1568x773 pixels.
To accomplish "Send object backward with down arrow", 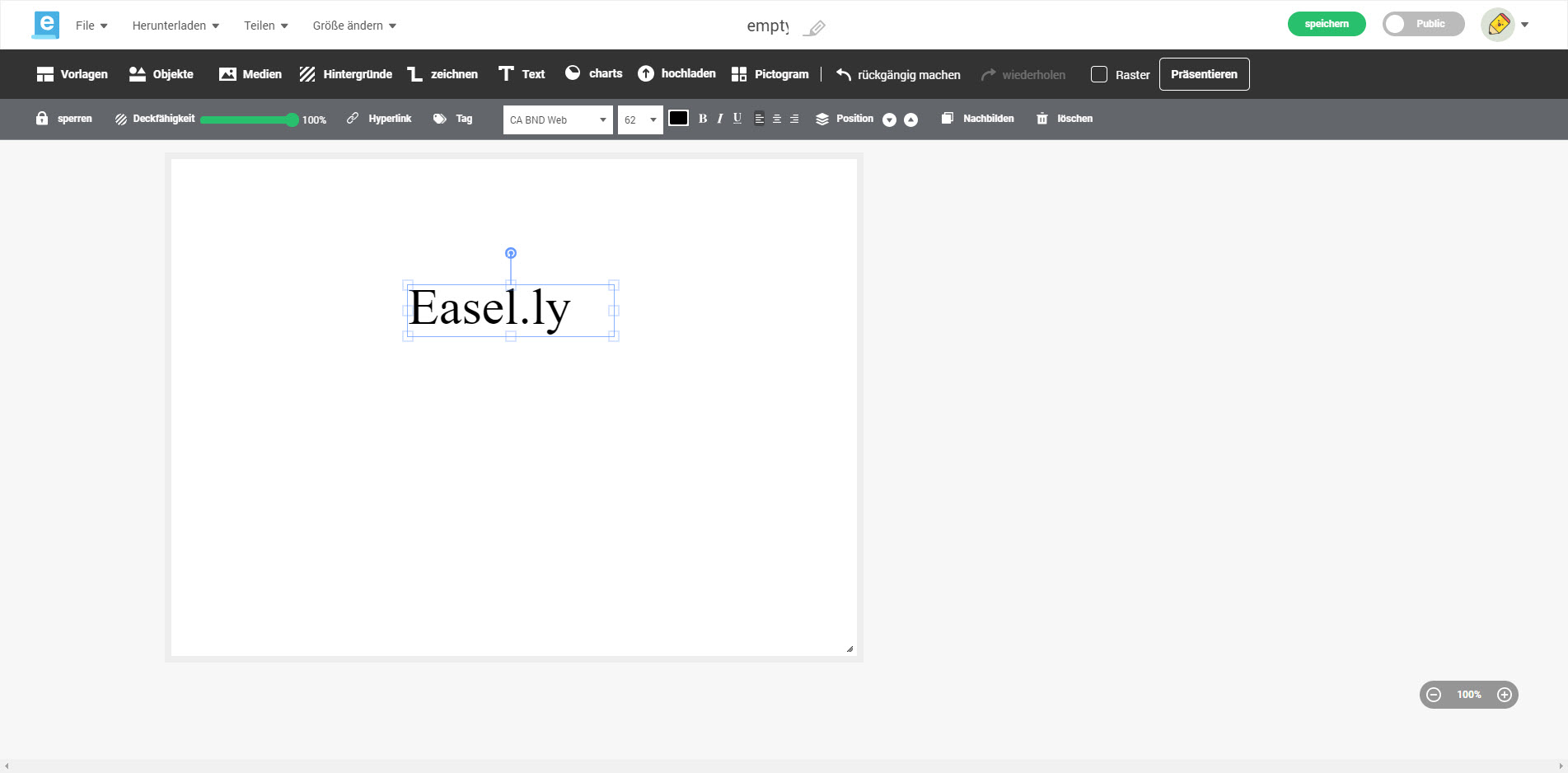I will pyautogui.click(x=889, y=119).
